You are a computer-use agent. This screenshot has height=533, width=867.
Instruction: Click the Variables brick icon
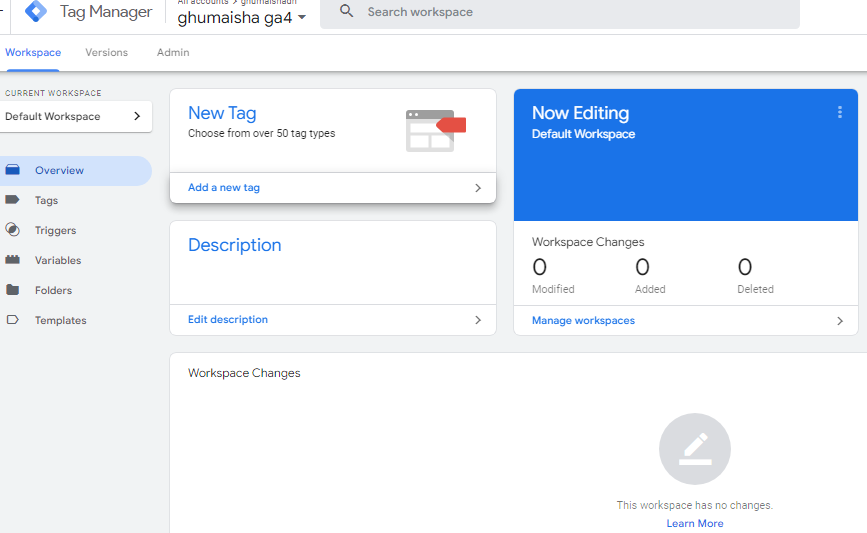pyautogui.click(x=12, y=259)
